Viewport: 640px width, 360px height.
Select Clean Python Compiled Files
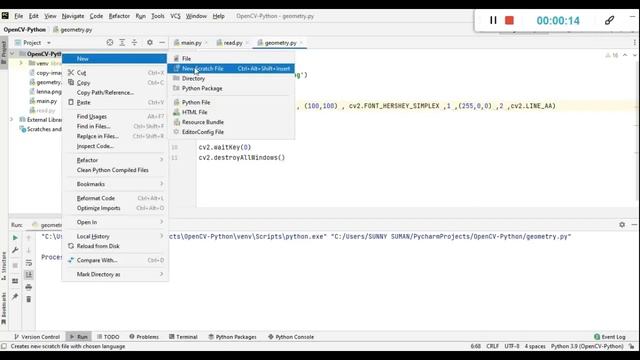(x=115, y=170)
